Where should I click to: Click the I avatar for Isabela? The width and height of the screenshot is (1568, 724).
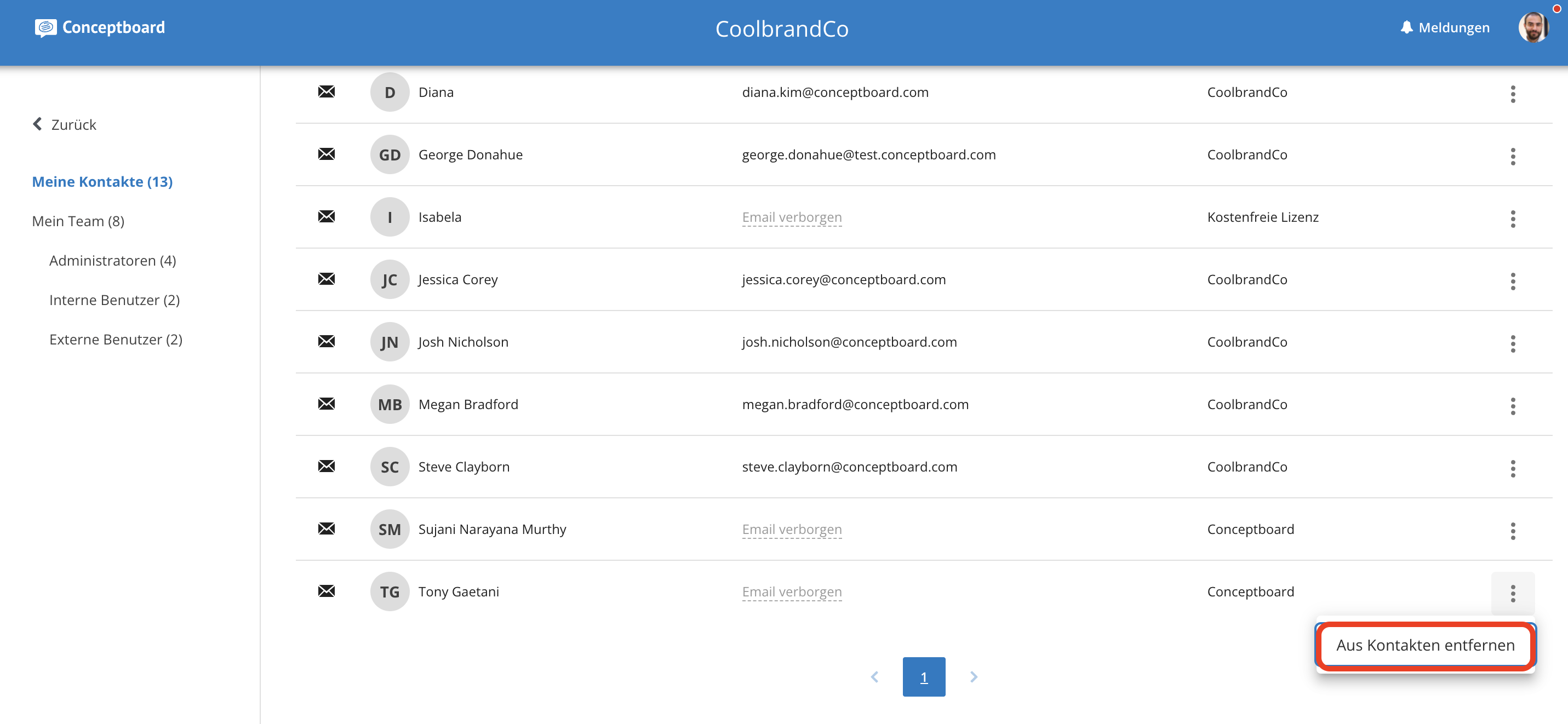tap(390, 217)
